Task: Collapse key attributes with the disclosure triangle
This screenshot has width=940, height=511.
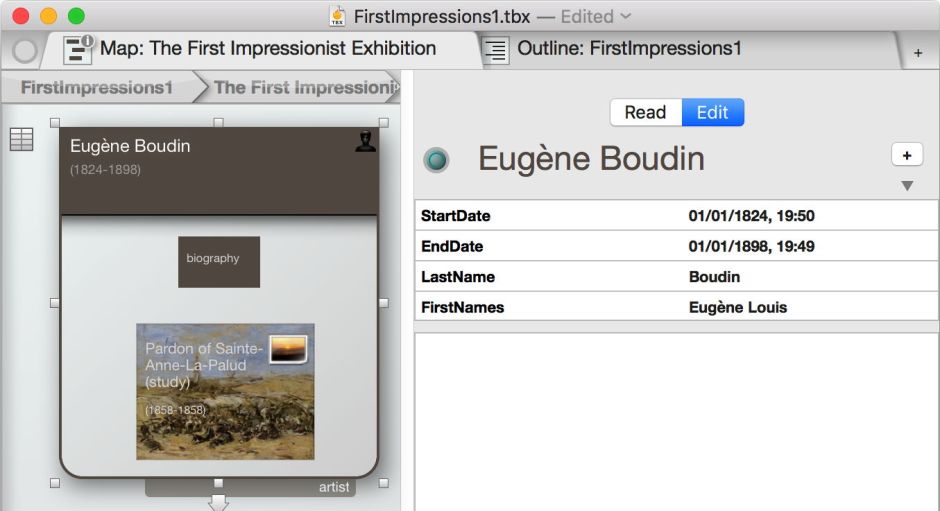Action: pos(907,186)
